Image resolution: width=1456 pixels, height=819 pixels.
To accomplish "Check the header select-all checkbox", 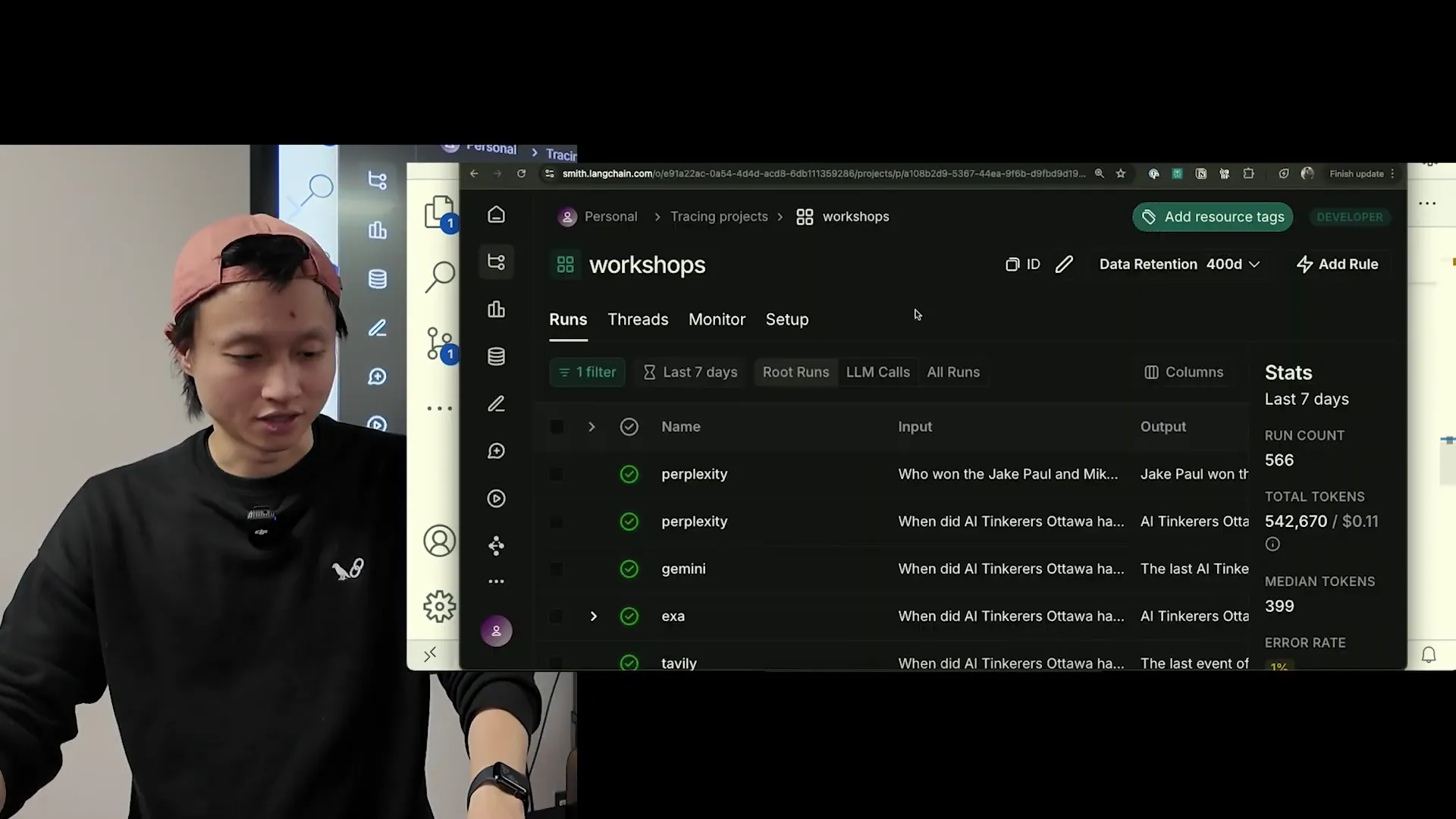I will click(x=557, y=427).
